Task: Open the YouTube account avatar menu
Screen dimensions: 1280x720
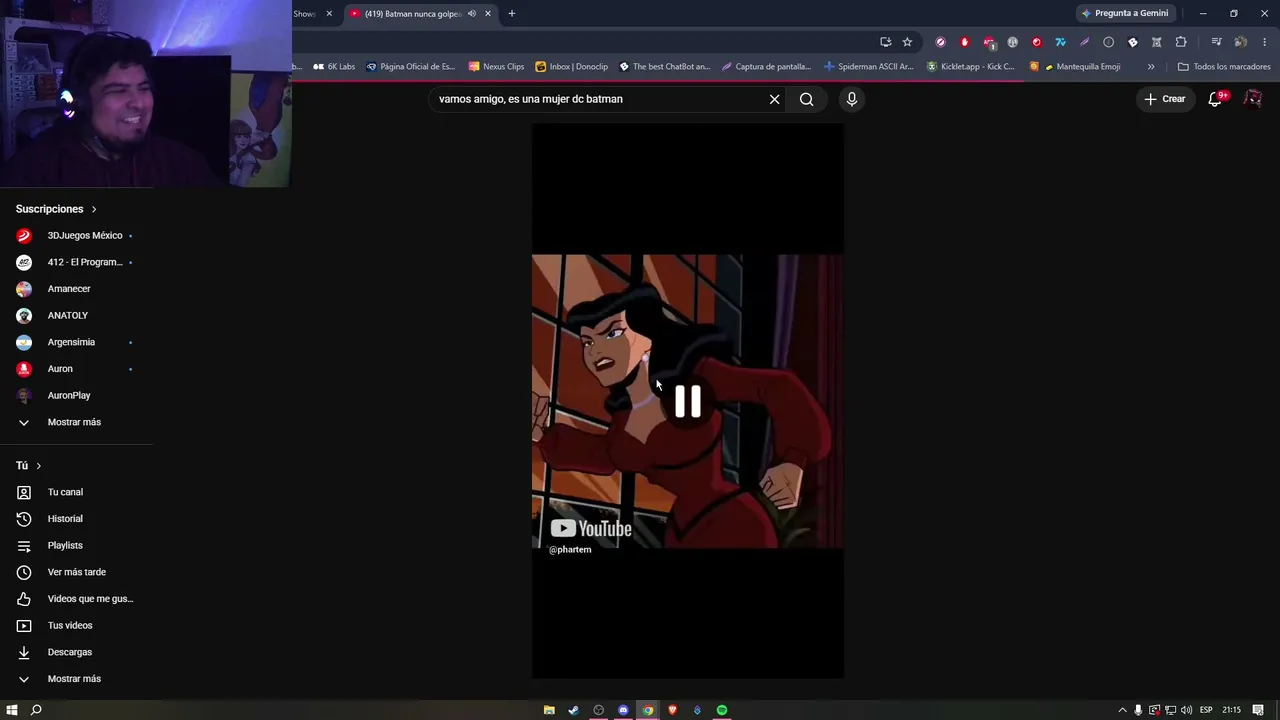Action: pos(1253,99)
